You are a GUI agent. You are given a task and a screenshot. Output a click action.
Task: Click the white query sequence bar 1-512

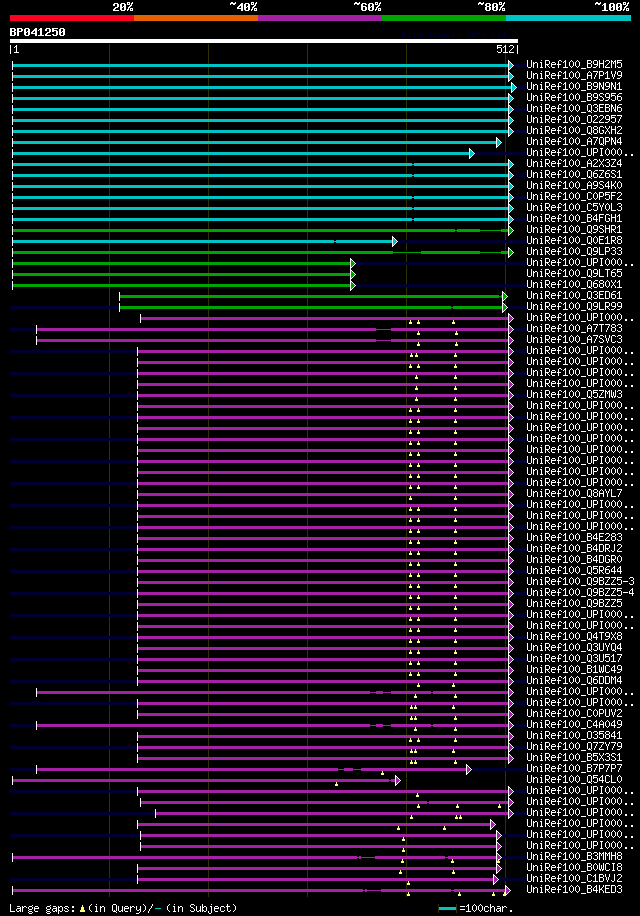(263, 41)
